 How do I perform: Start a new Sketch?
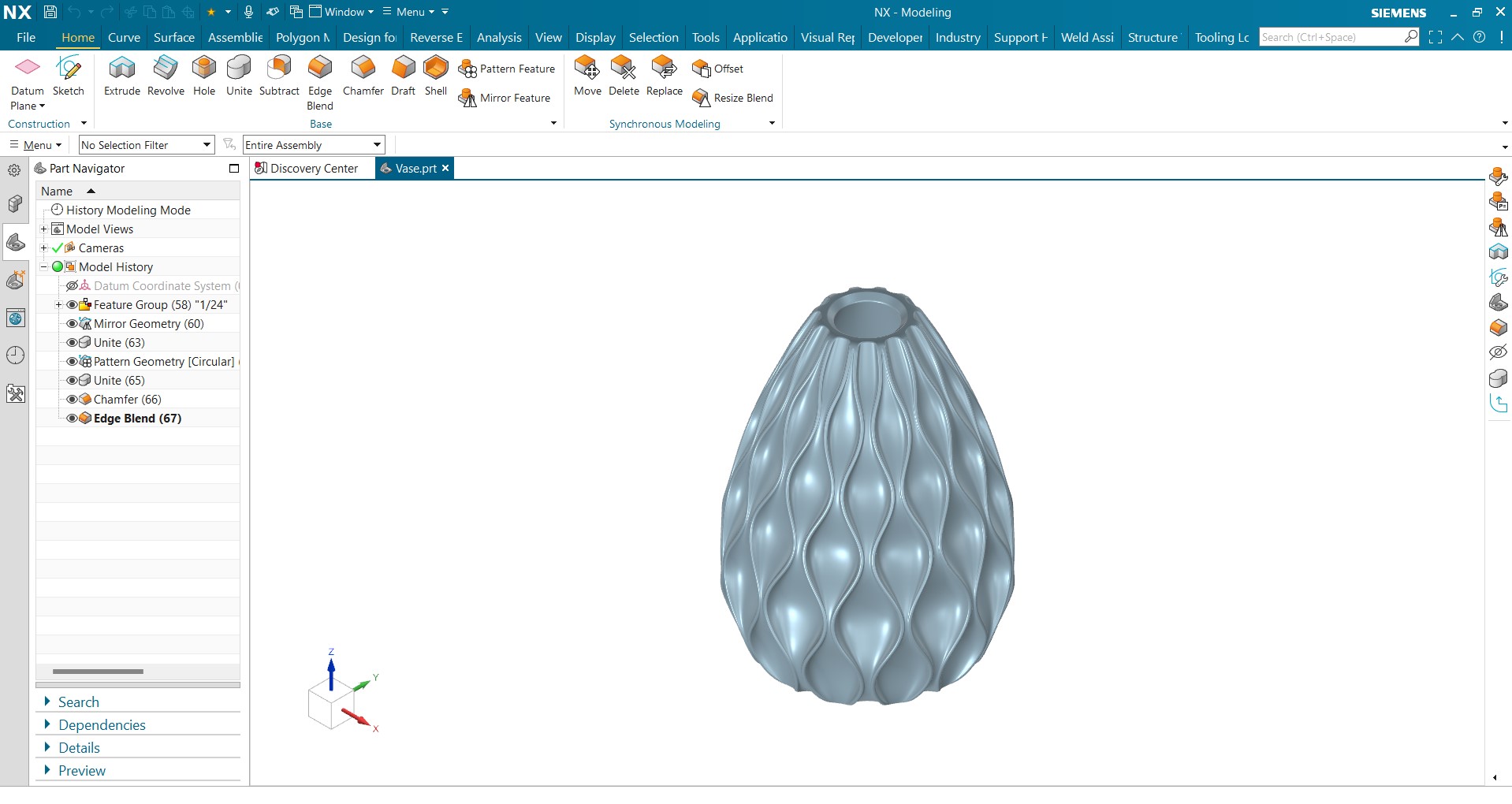tap(69, 76)
